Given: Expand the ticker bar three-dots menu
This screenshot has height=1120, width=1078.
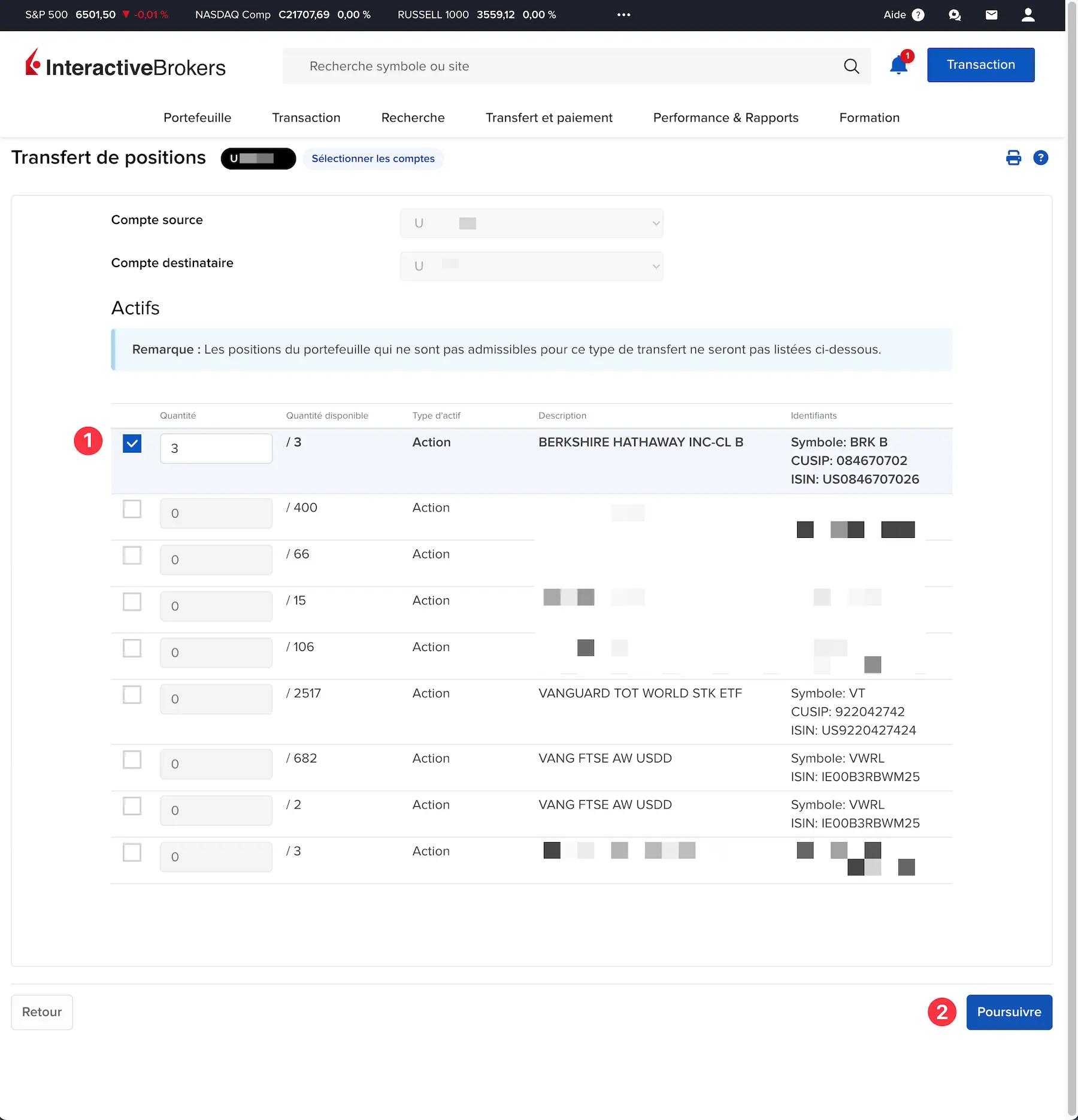Looking at the screenshot, I should click(623, 15).
